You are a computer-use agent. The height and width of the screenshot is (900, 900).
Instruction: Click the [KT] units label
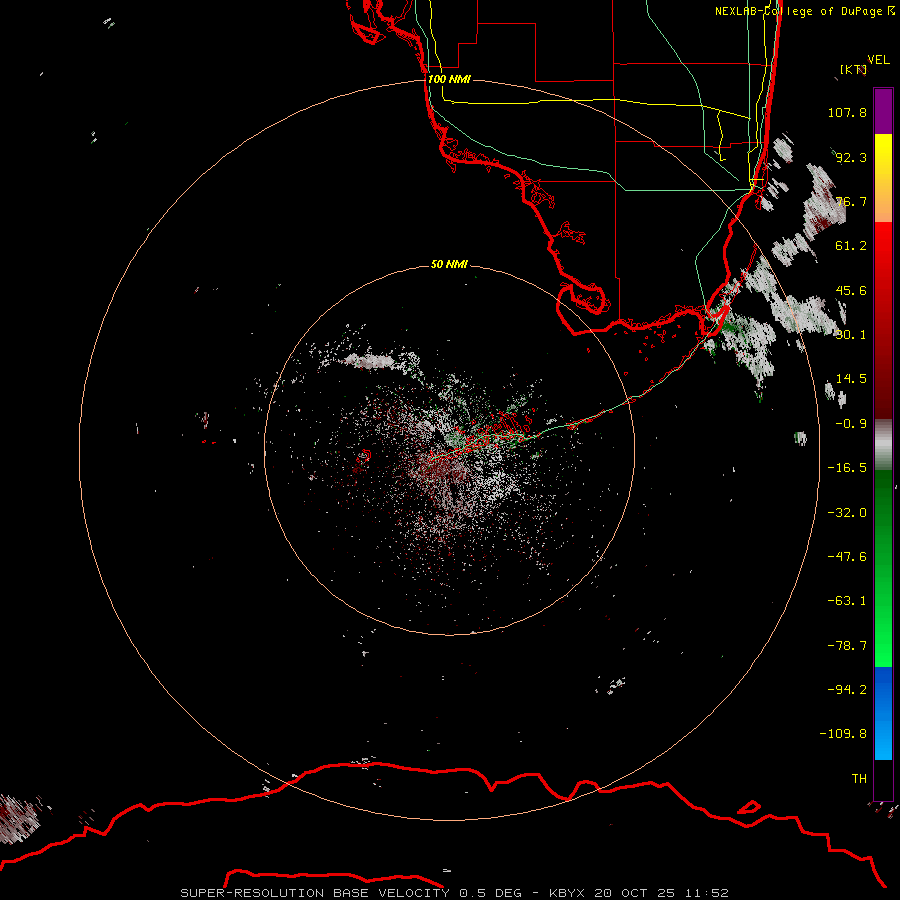point(853,69)
